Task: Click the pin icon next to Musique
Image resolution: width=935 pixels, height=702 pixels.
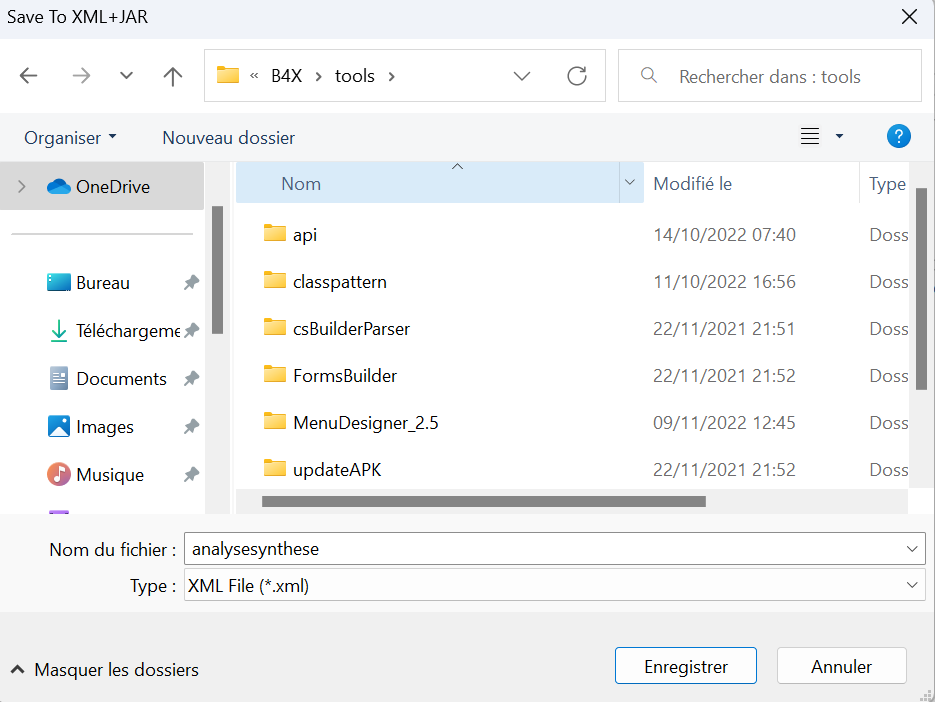Action: (x=191, y=475)
